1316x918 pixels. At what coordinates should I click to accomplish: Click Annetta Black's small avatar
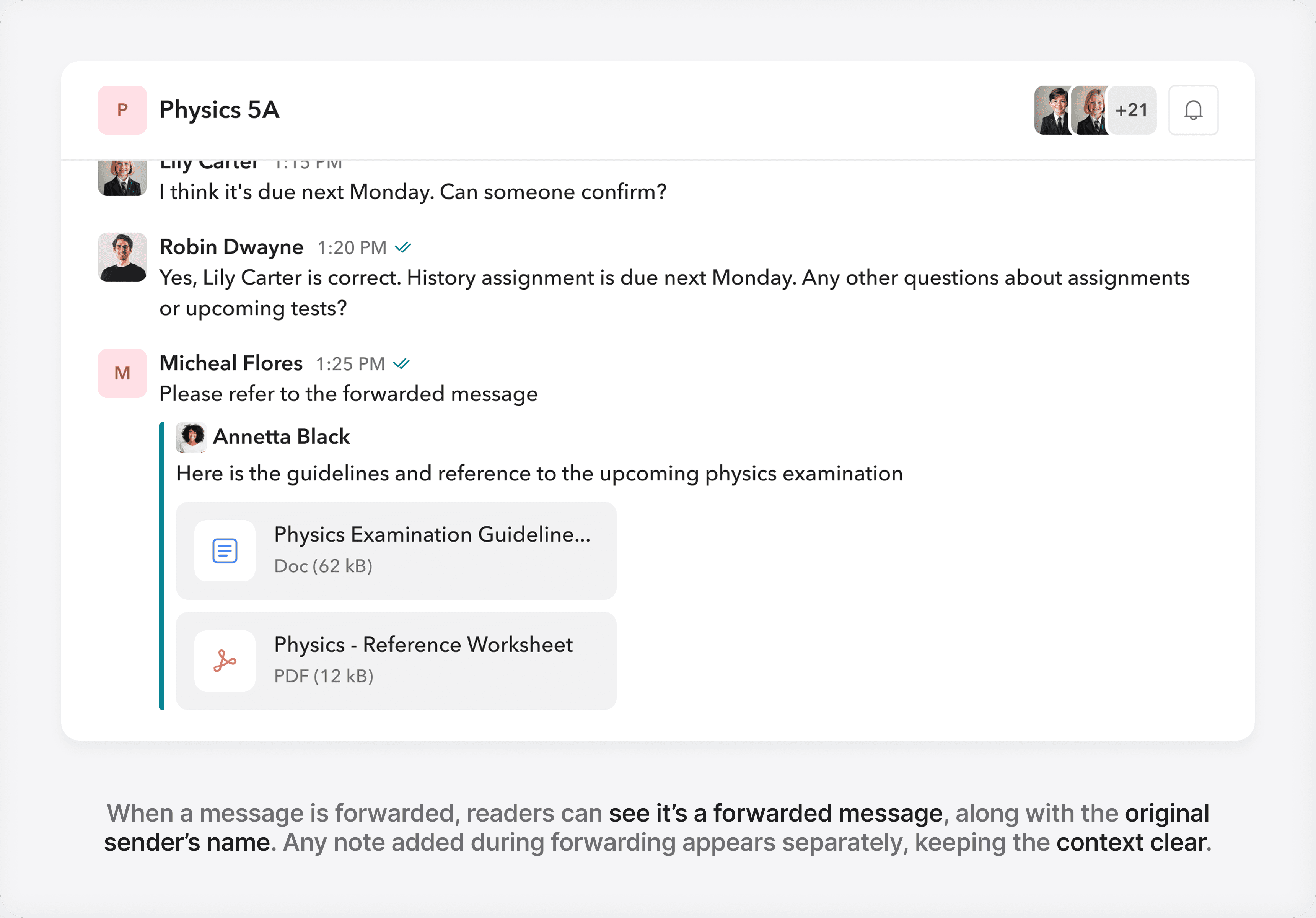point(191,437)
